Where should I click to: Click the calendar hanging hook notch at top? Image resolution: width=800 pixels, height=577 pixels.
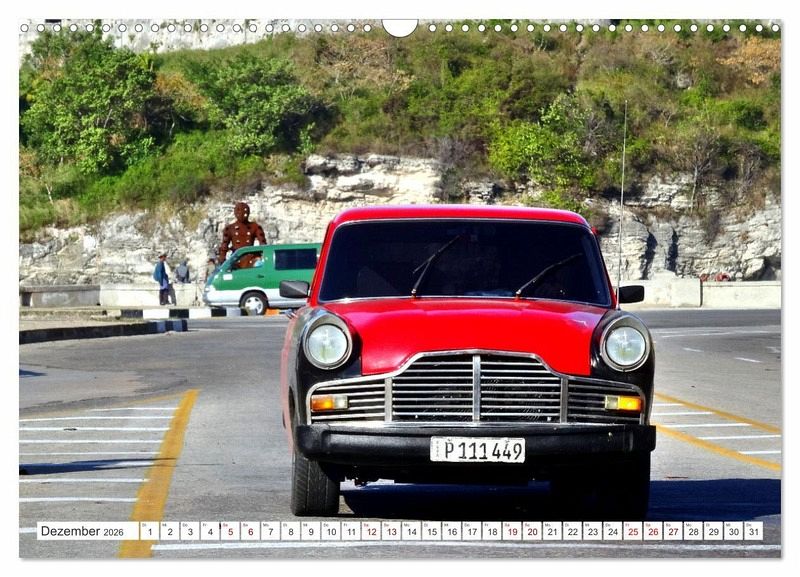[400, 27]
